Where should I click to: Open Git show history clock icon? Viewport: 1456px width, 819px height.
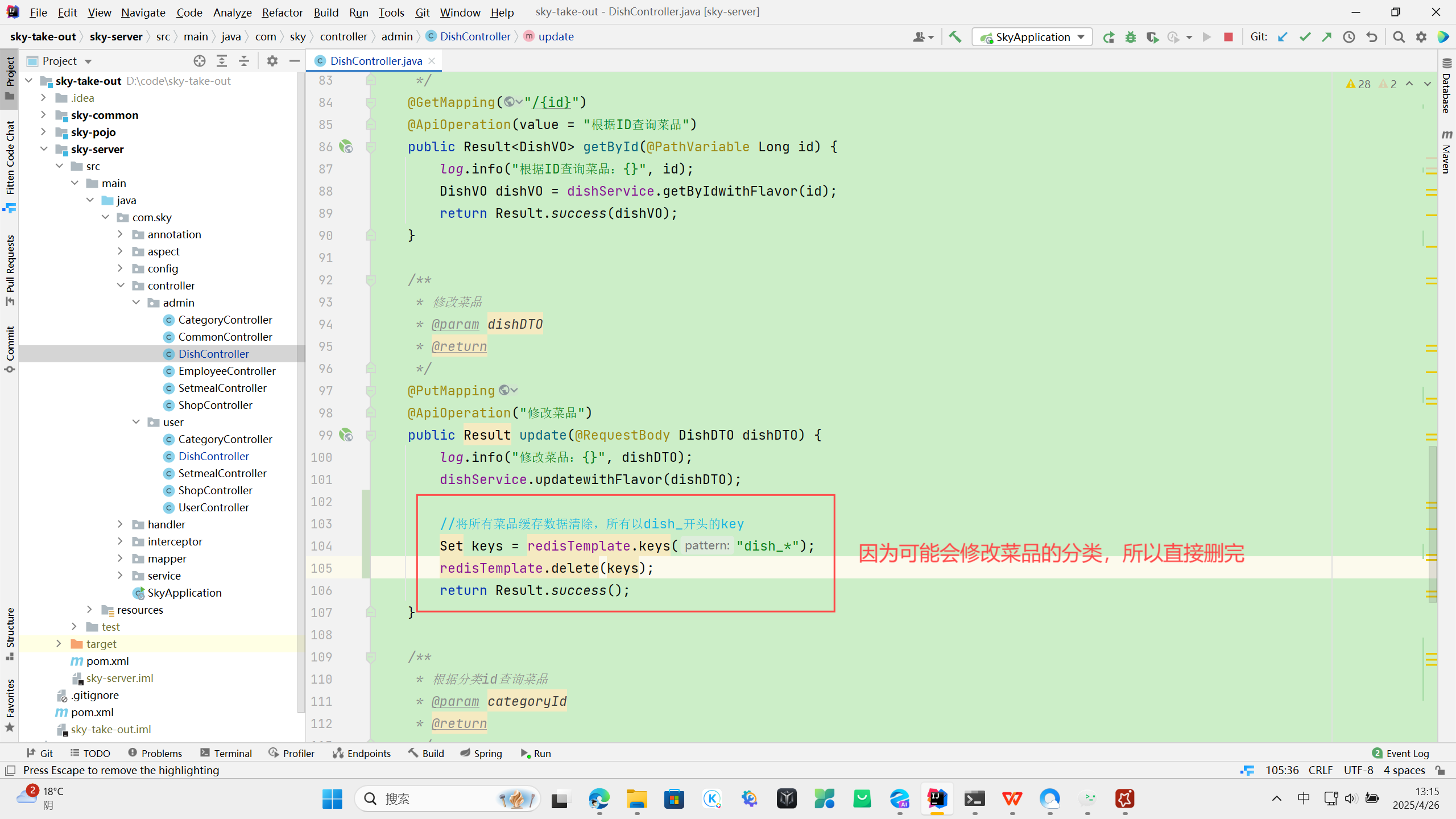[x=1349, y=37]
